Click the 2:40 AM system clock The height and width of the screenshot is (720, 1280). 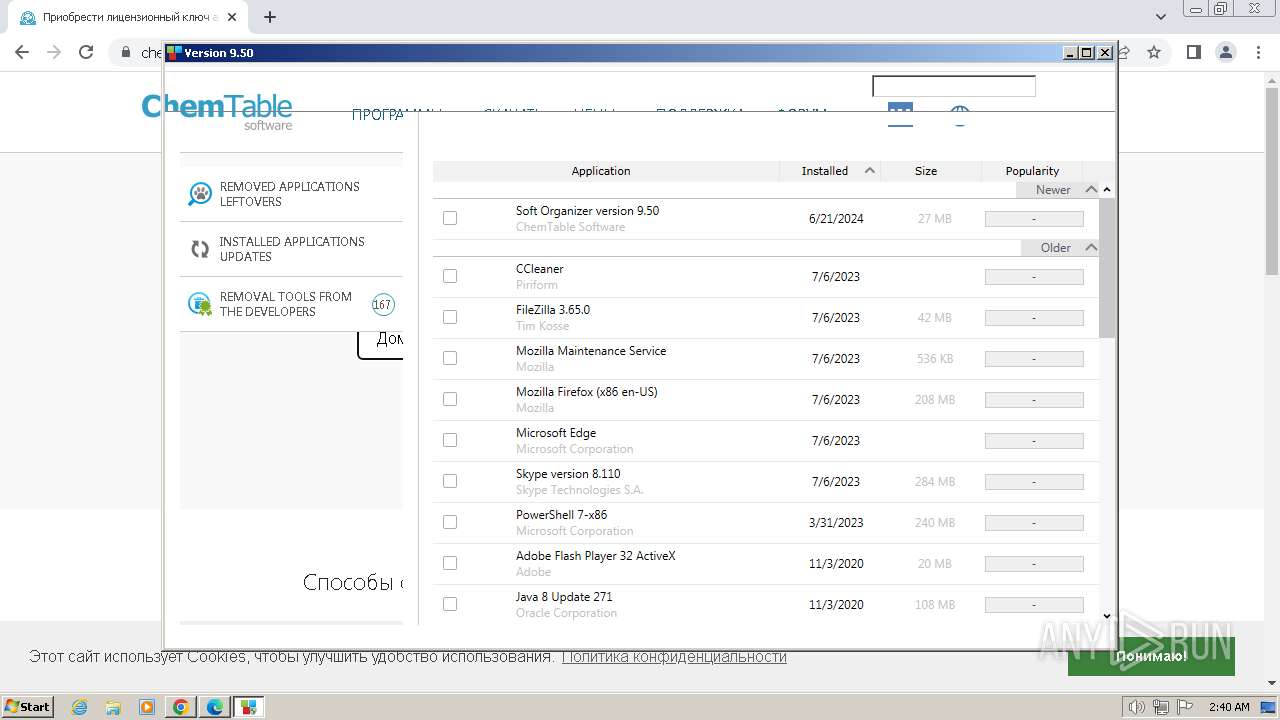click(x=1229, y=707)
